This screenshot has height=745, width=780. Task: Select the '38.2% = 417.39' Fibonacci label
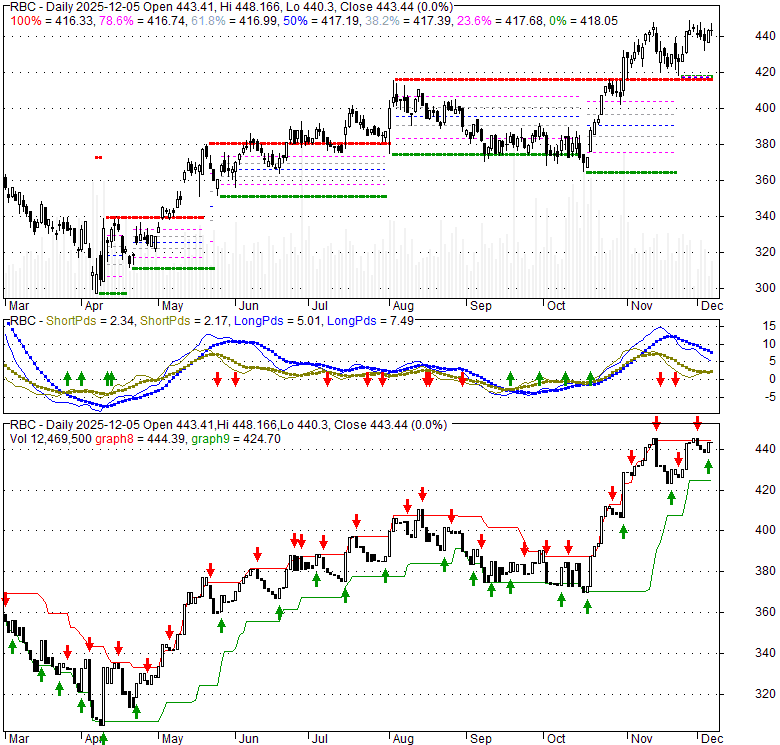tap(407, 21)
